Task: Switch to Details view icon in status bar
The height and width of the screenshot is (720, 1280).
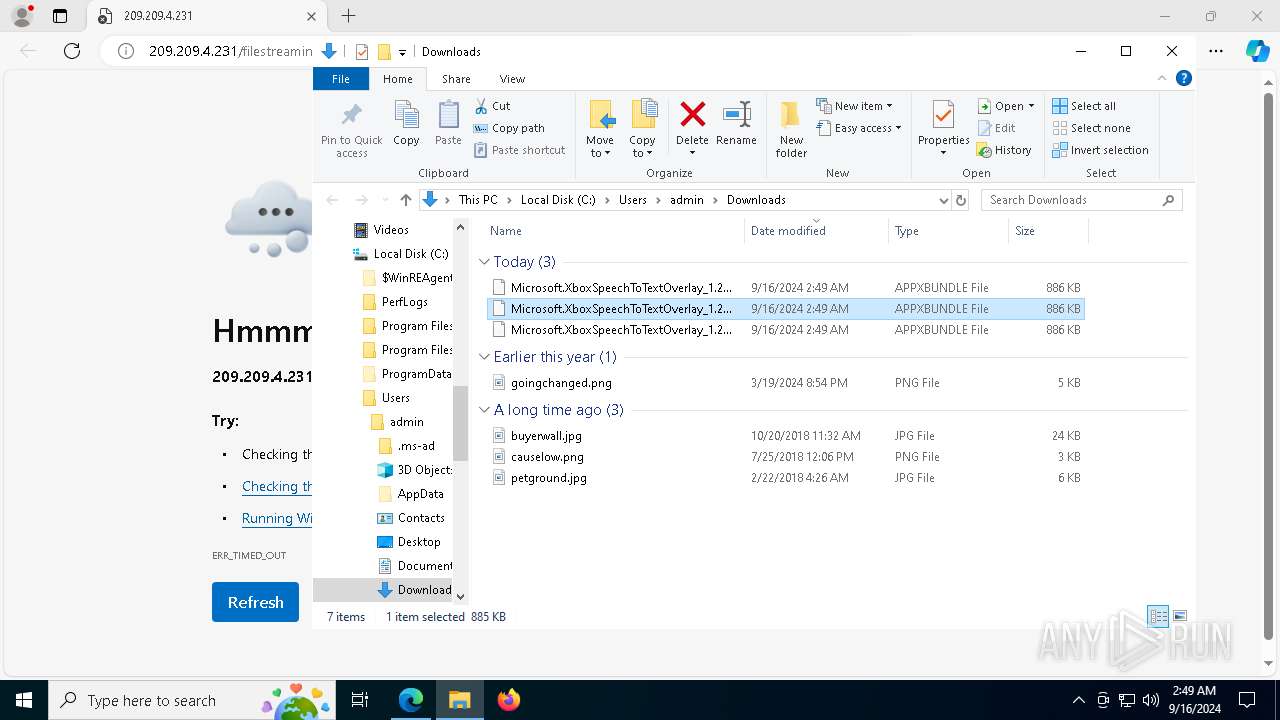Action: (1158, 617)
